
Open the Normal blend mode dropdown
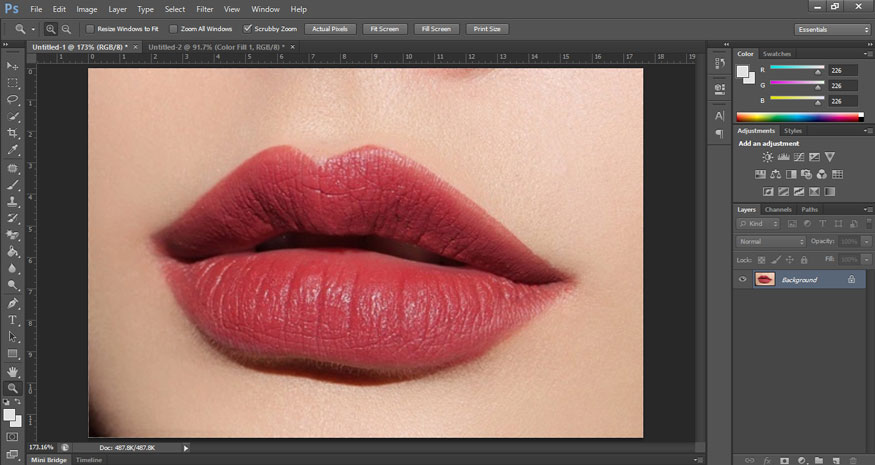point(771,242)
